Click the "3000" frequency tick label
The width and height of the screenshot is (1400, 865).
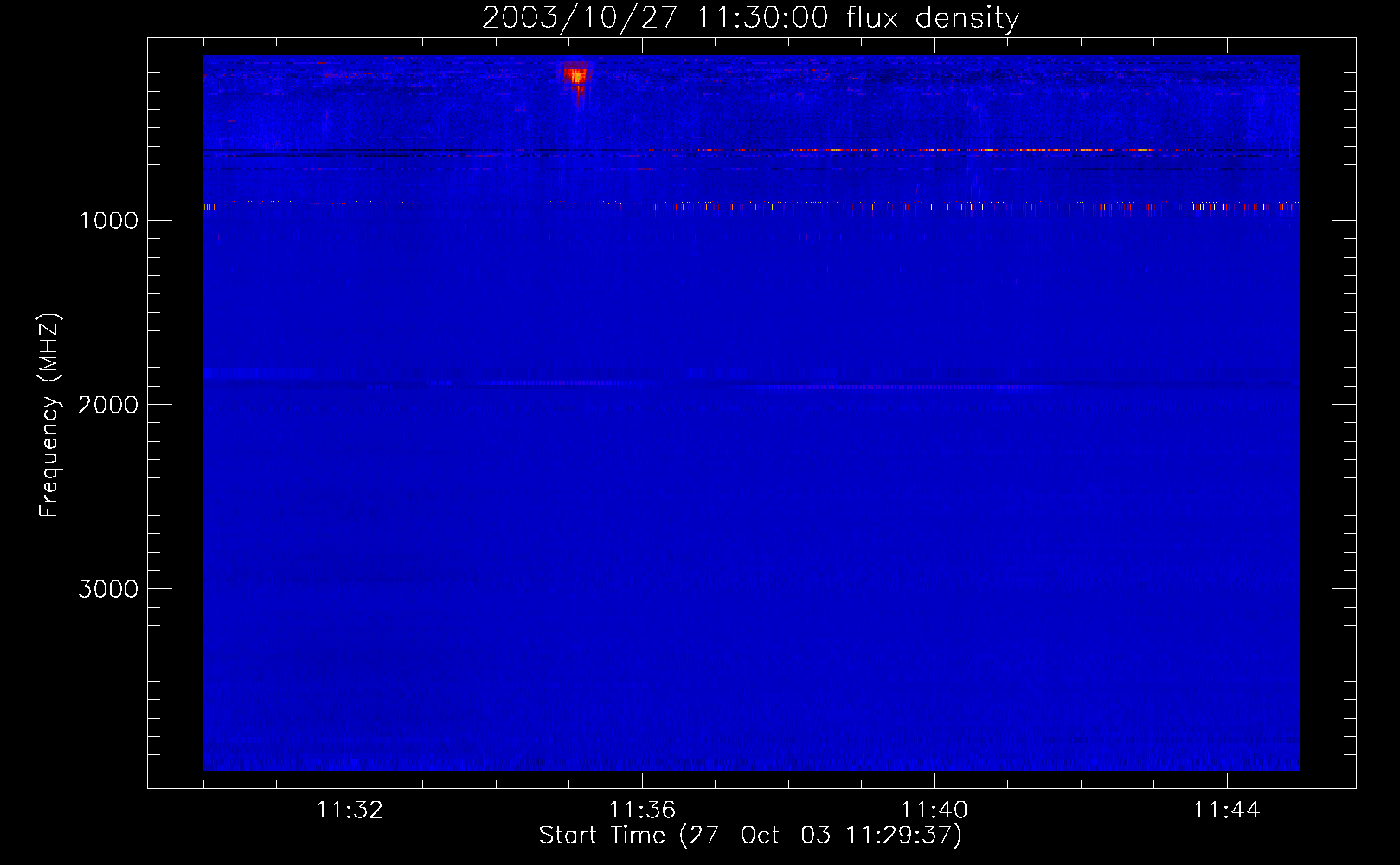[x=108, y=589]
